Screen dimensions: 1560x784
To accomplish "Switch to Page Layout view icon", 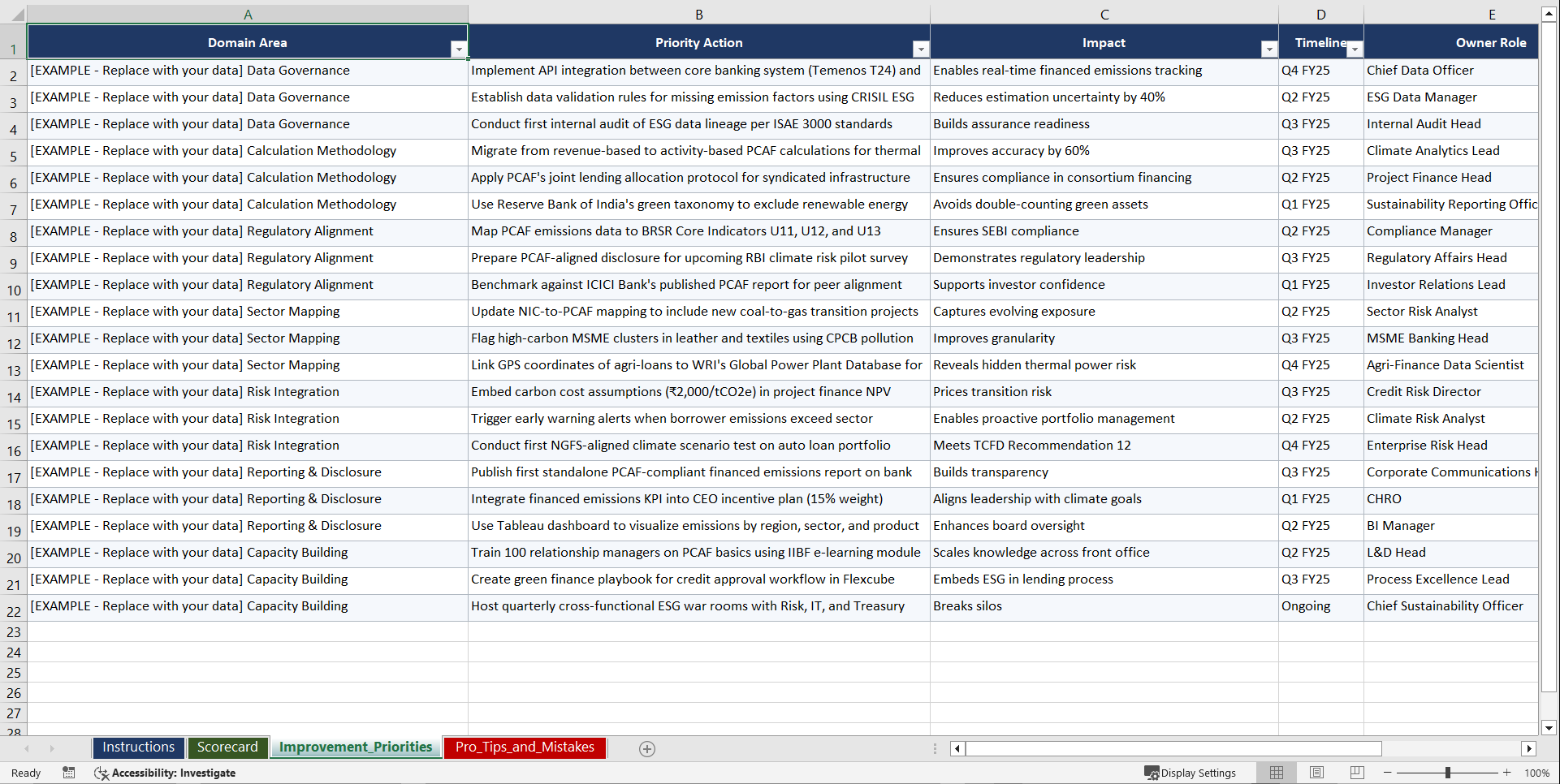I will click(x=1316, y=773).
